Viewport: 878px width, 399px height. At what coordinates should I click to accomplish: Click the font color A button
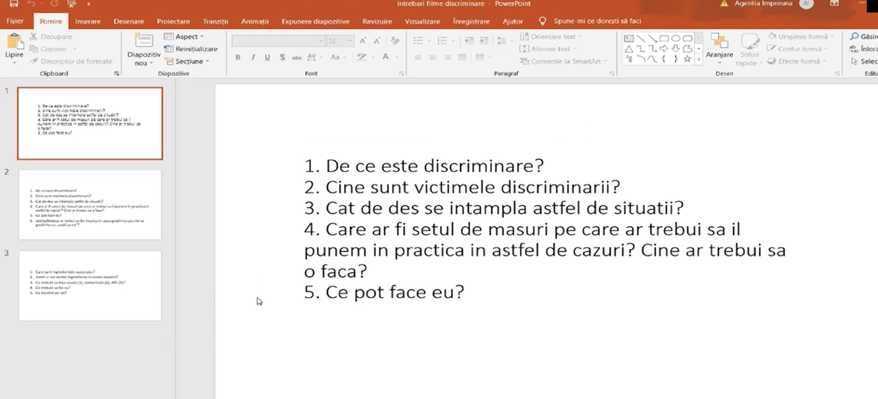click(385, 57)
